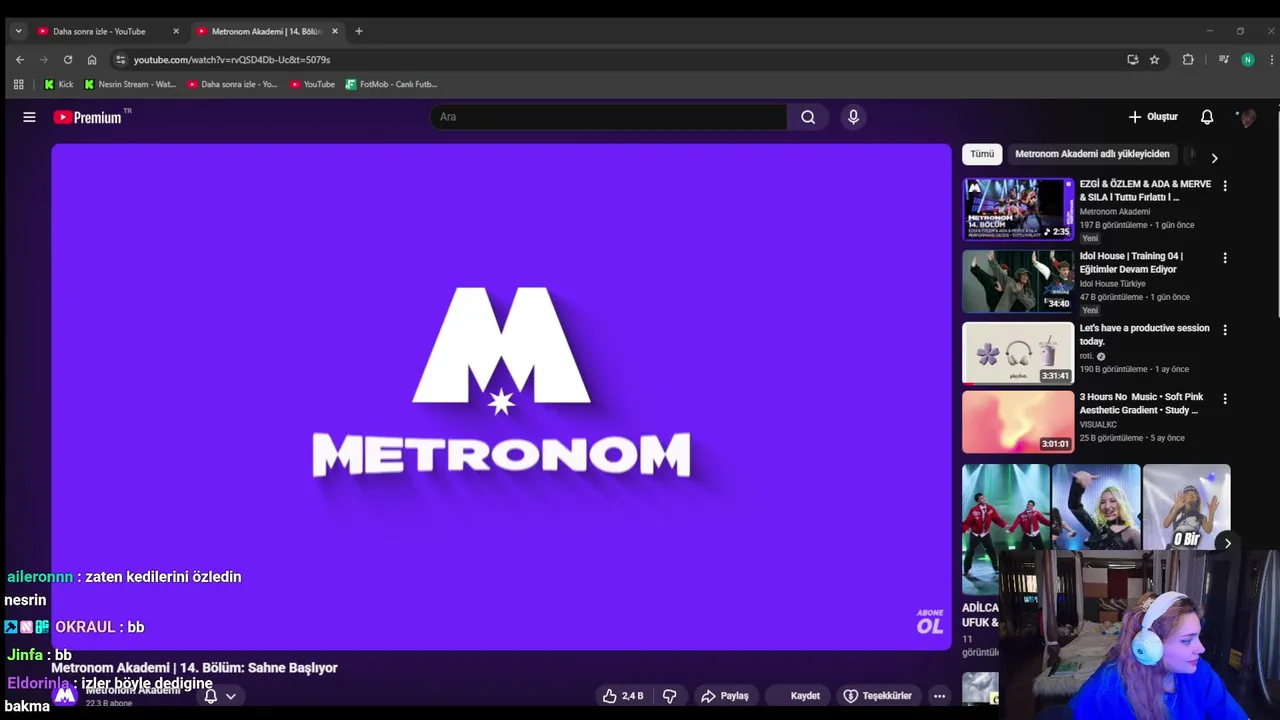Image resolution: width=1280 pixels, height=720 pixels.
Task: Open the YouTube account avatar menu
Action: (1246, 117)
